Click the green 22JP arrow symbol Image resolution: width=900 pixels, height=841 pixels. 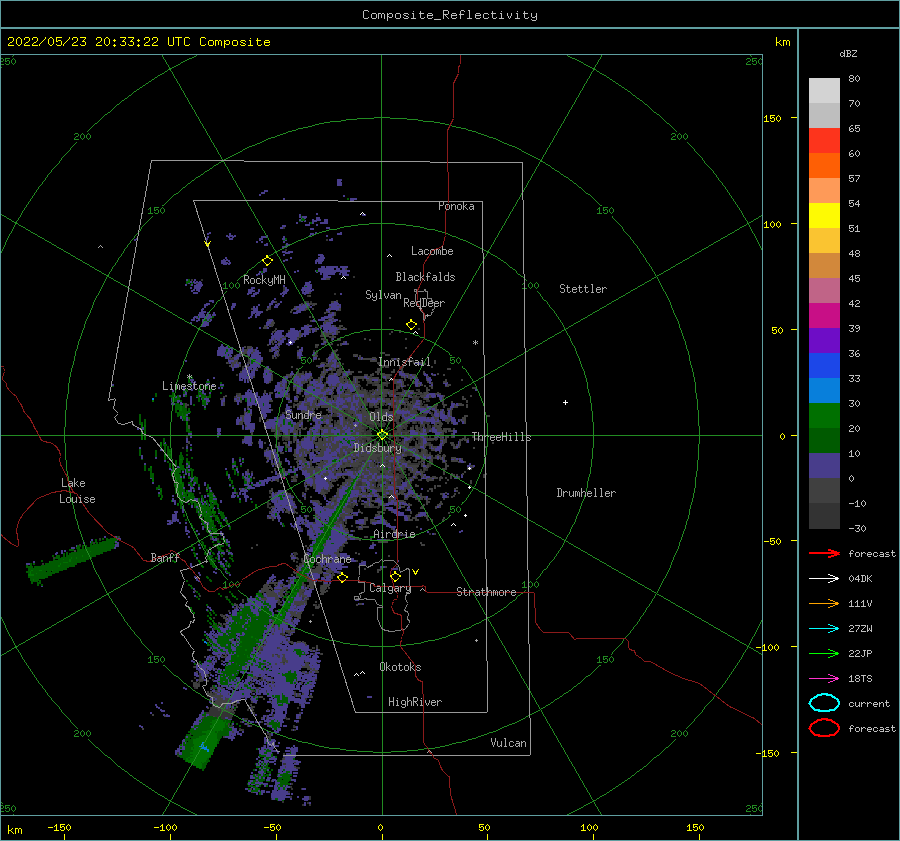pos(824,653)
